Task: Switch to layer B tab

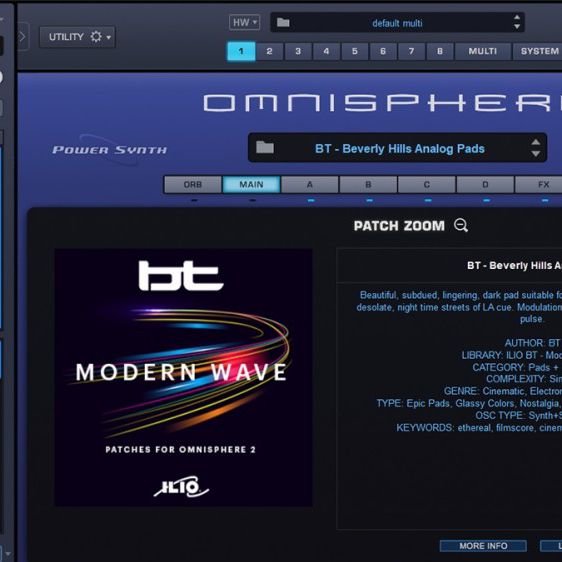Action: click(368, 185)
